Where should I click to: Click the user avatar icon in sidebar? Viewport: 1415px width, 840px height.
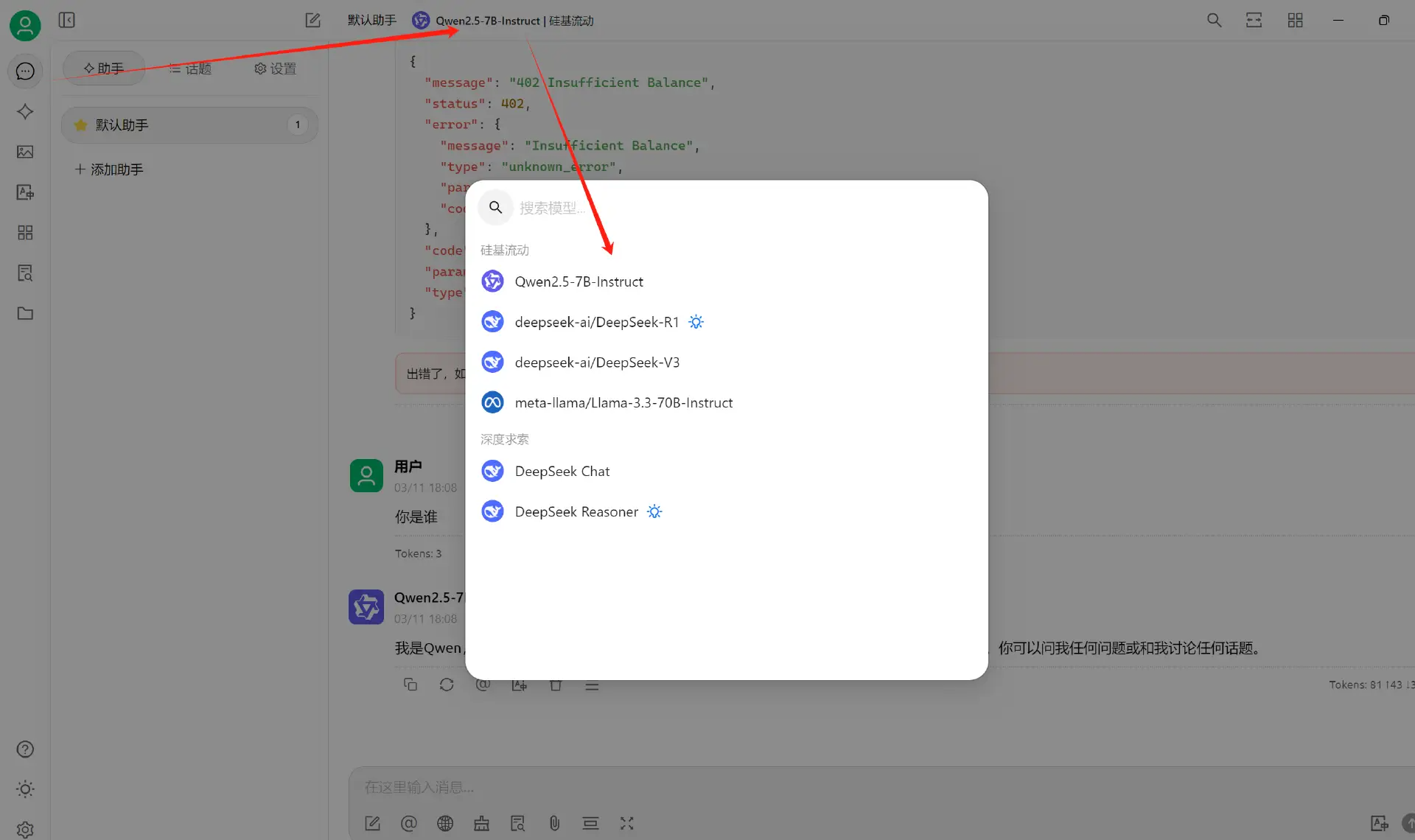[x=25, y=26]
